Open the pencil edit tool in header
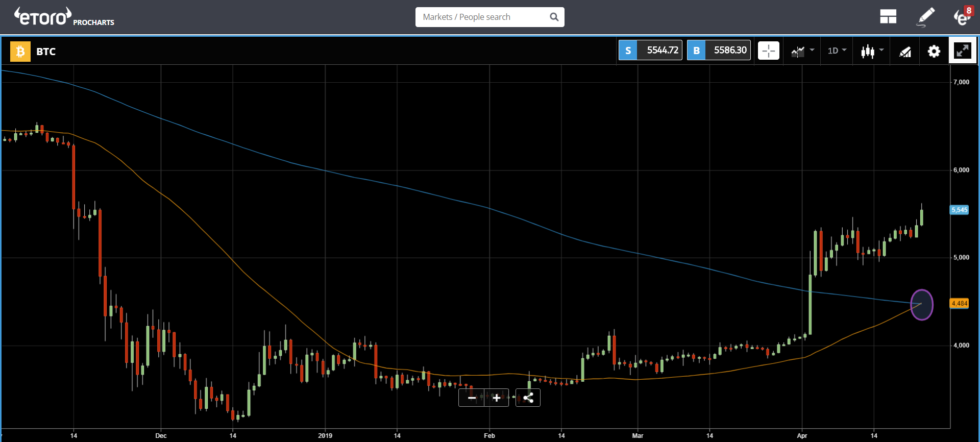Viewport: 980px width, 442px height. coord(926,17)
